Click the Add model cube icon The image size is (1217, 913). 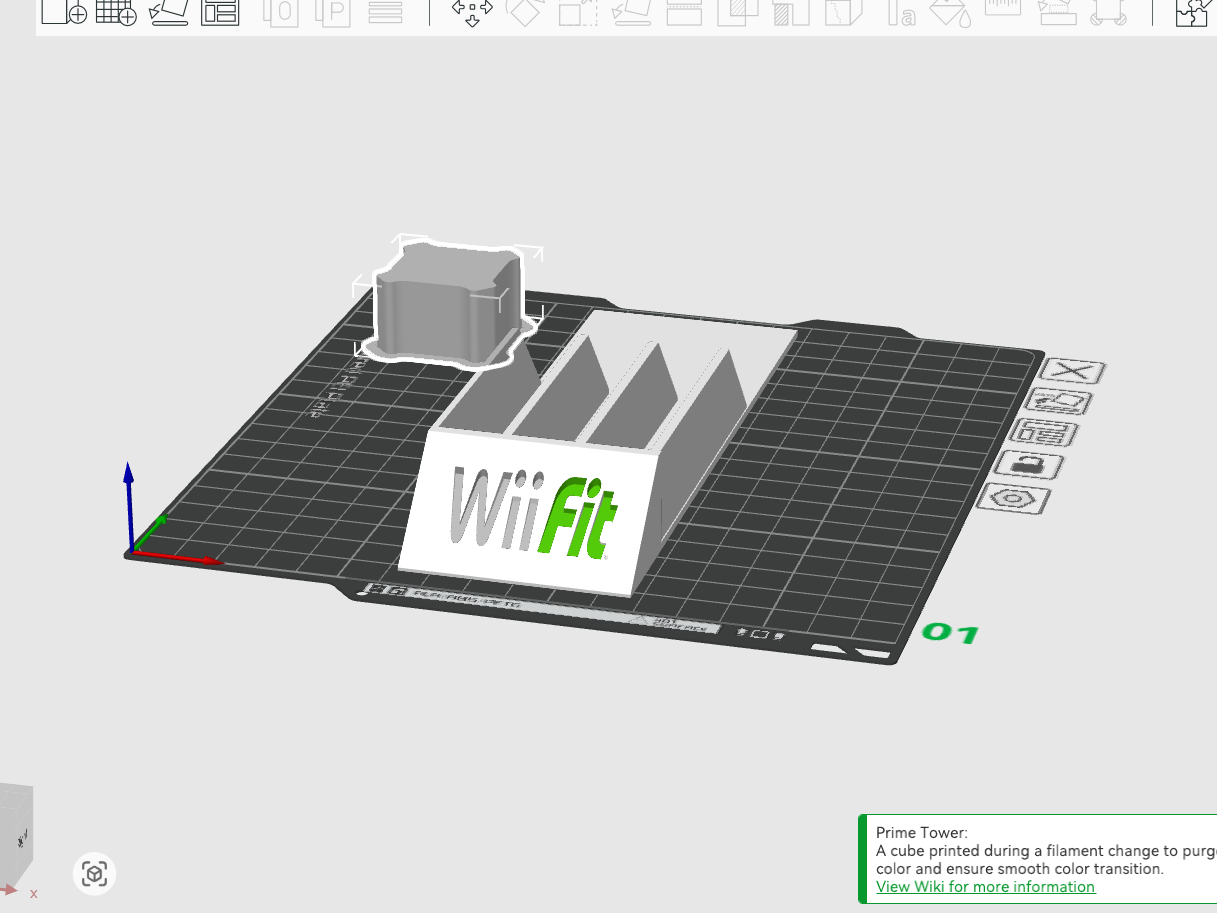click(65, 12)
